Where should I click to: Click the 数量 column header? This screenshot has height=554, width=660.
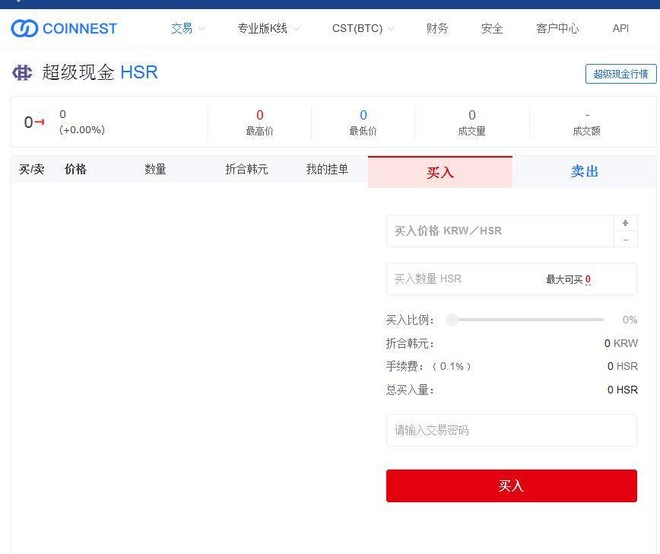(x=155, y=169)
